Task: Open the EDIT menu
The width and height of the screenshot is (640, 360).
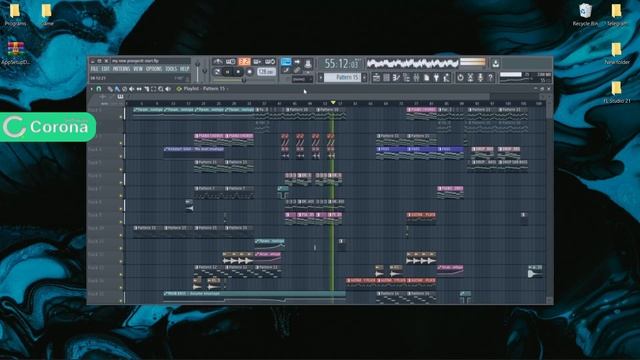Action: pos(105,69)
